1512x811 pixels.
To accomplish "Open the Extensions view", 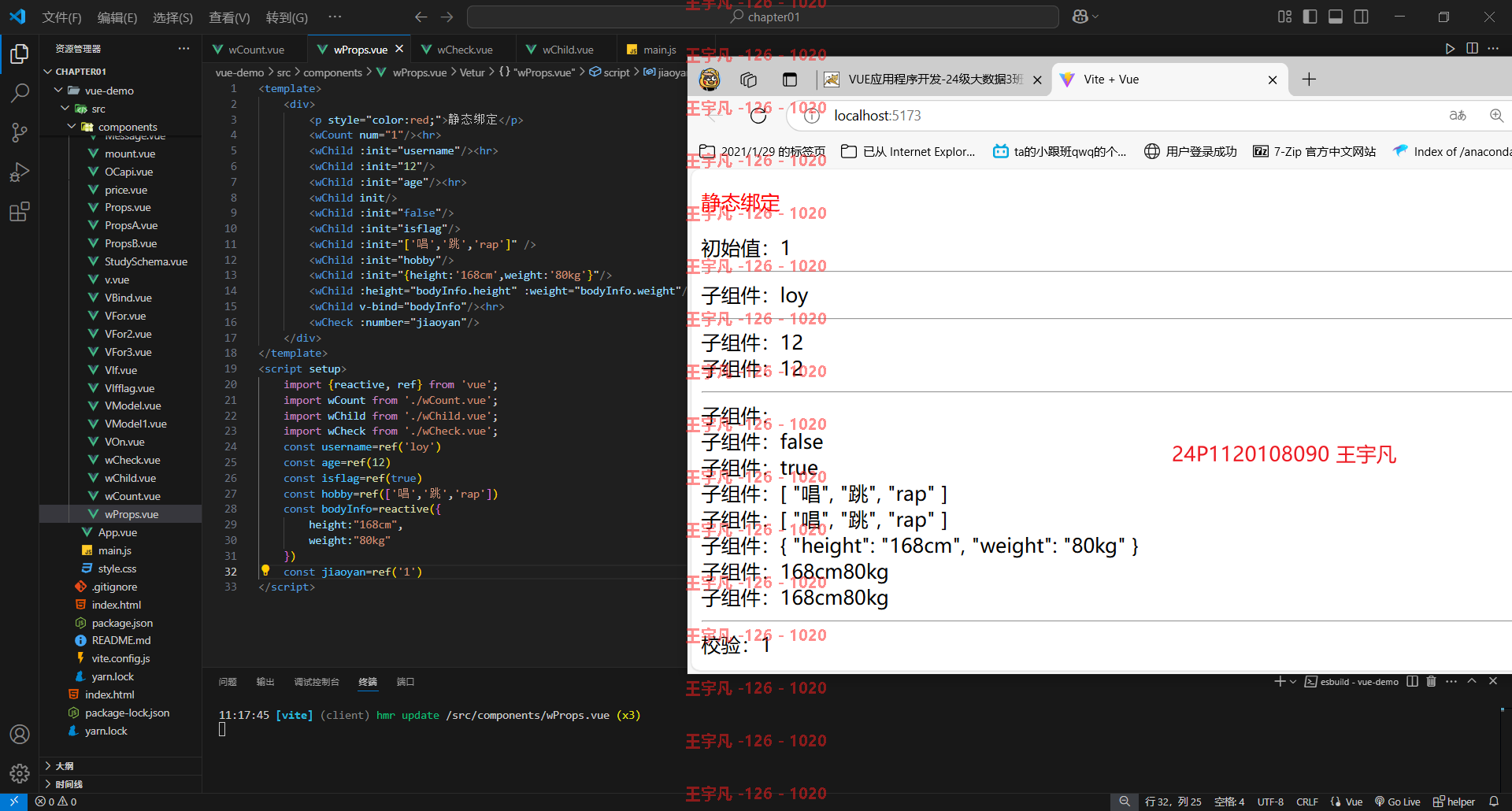I will [x=20, y=211].
